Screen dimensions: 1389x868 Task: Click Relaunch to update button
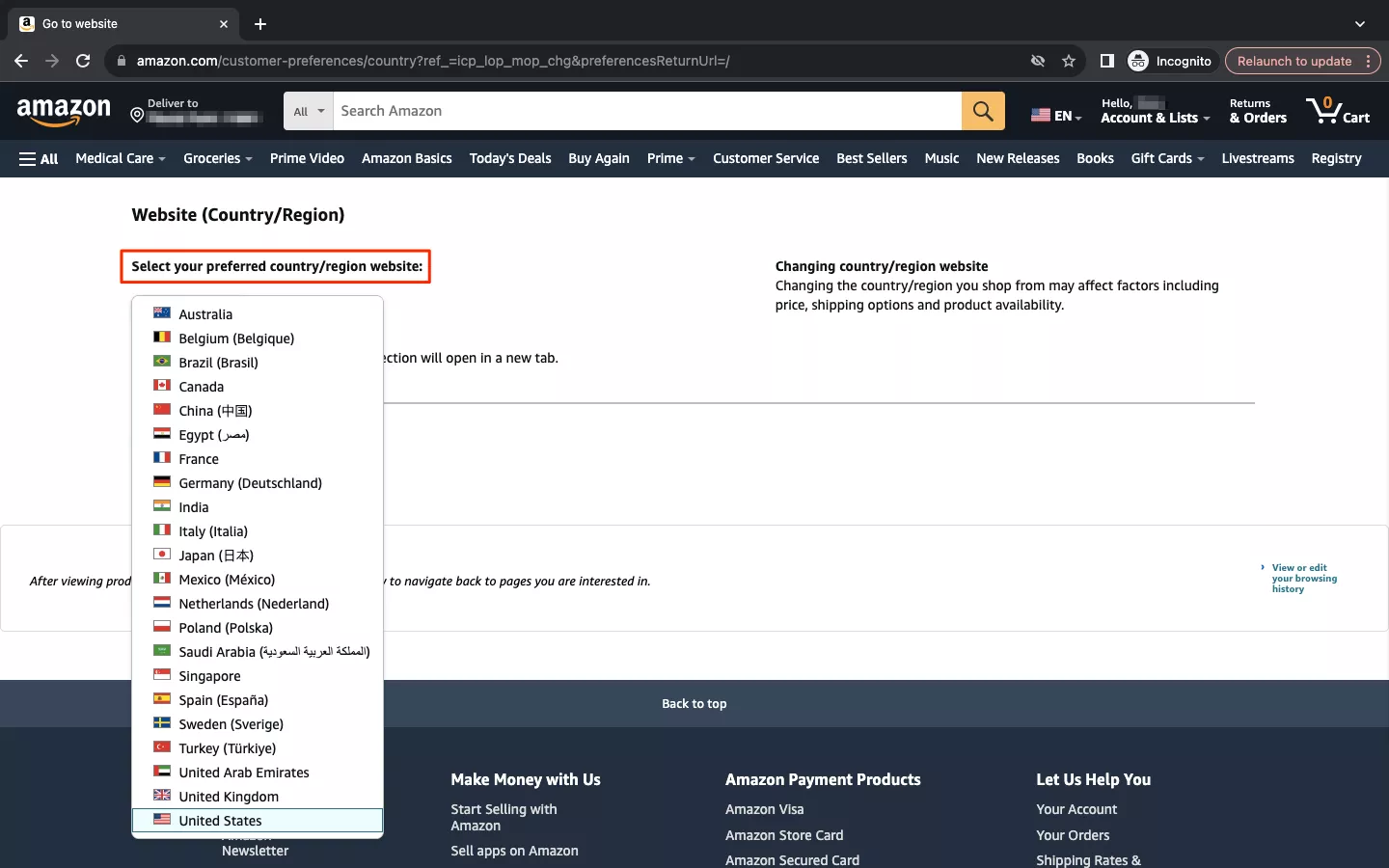[1302, 61]
